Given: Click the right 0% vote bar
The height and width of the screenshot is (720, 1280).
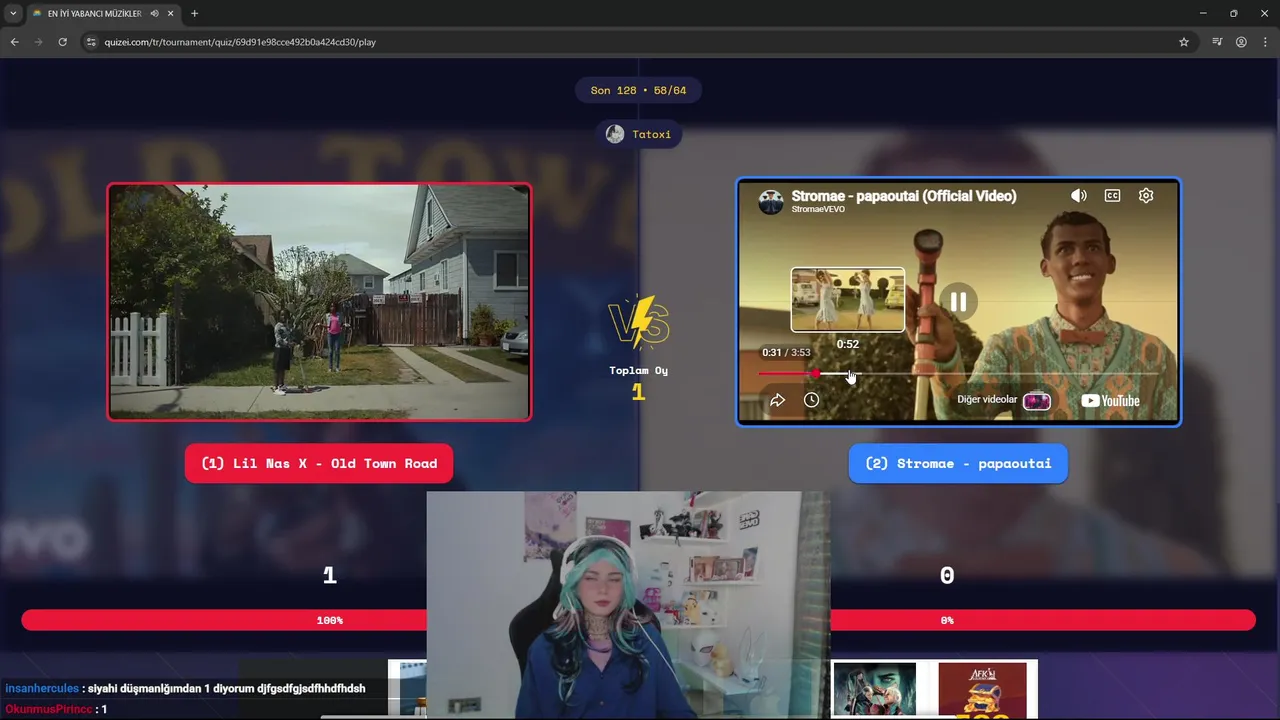Looking at the screenshot, I should pos(1042,620).
